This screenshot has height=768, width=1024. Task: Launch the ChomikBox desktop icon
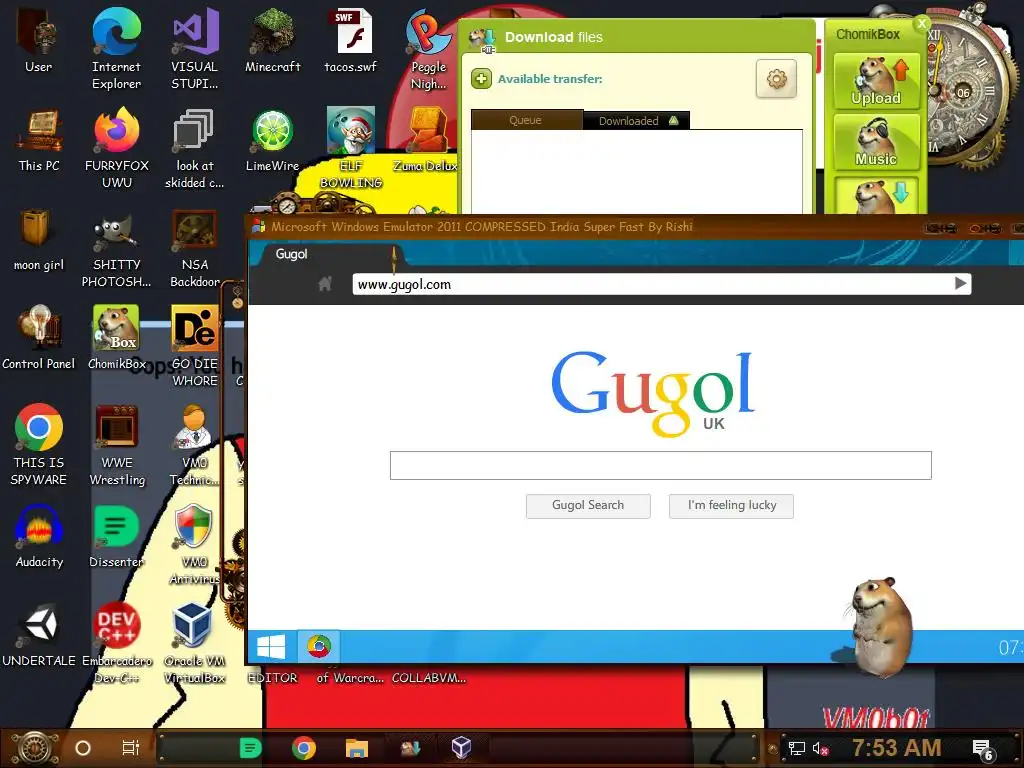pos(116,337)
